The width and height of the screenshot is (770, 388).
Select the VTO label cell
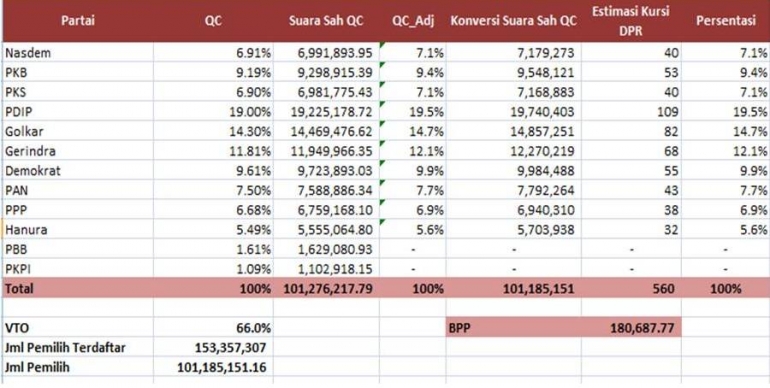(x=78, y=327)
